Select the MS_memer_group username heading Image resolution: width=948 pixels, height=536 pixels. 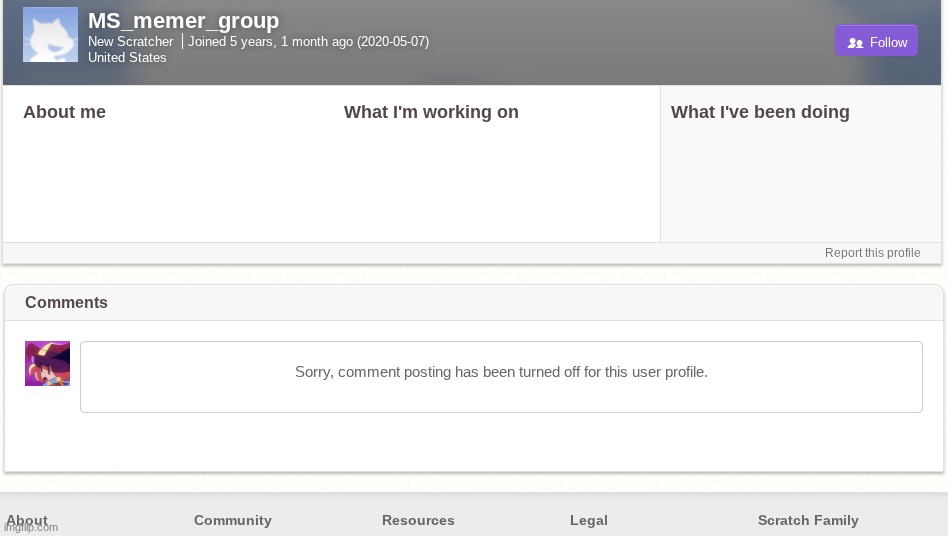183,21
